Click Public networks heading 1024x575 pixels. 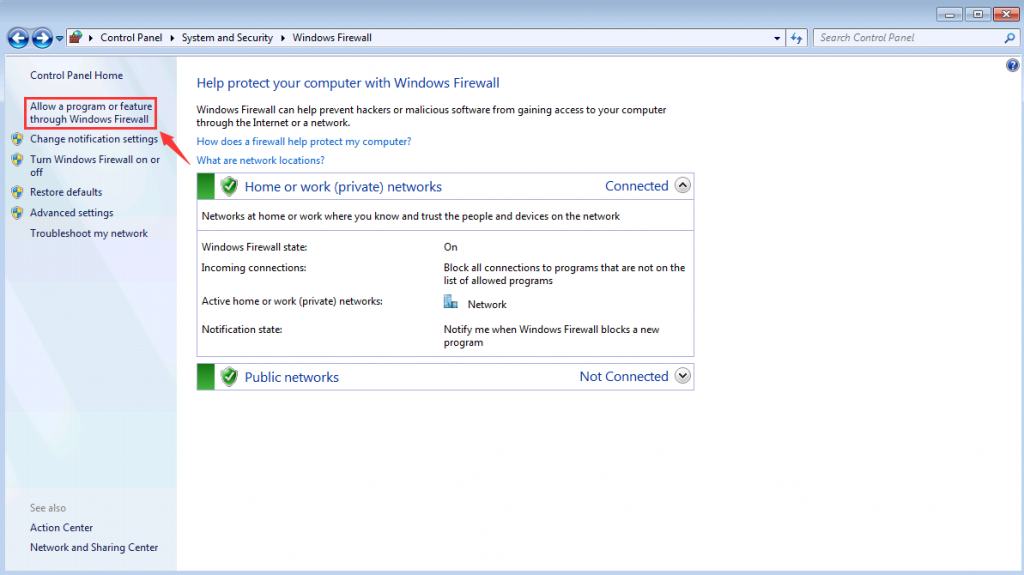(x=291, y=377)
